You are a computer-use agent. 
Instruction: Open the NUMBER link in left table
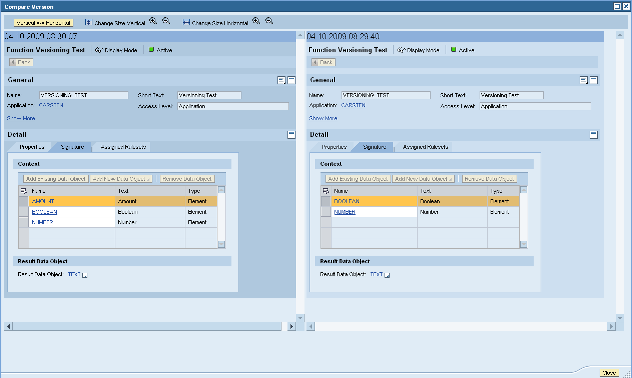42,222
